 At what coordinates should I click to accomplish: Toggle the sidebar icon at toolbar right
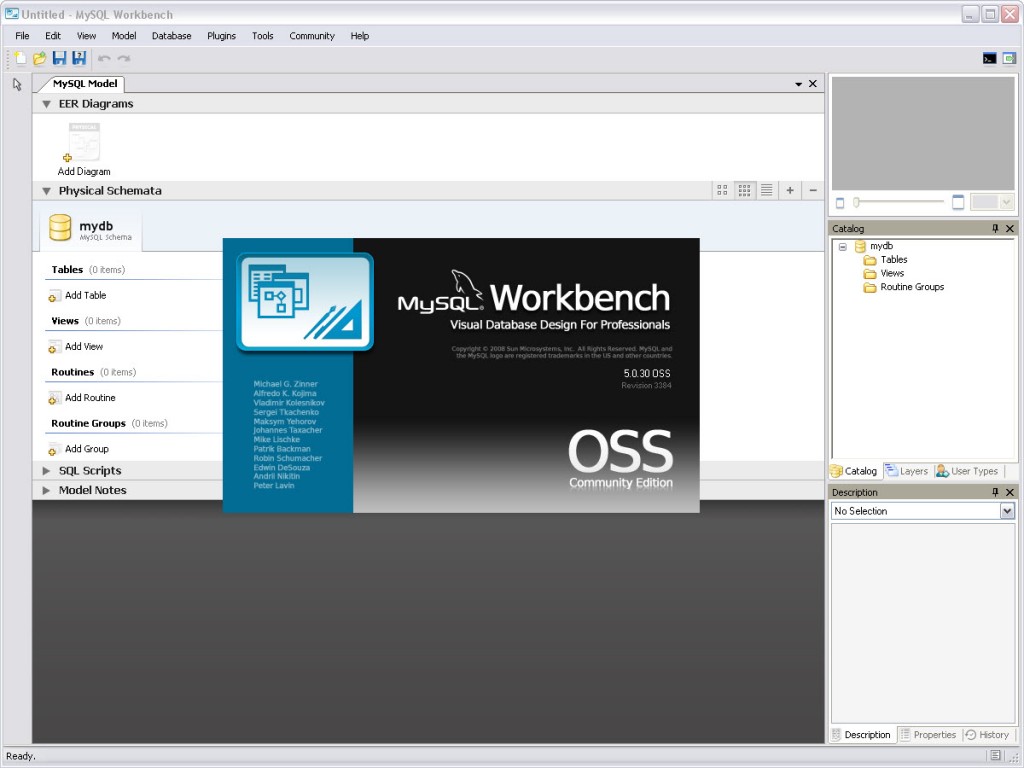[x=1010, y=58]
